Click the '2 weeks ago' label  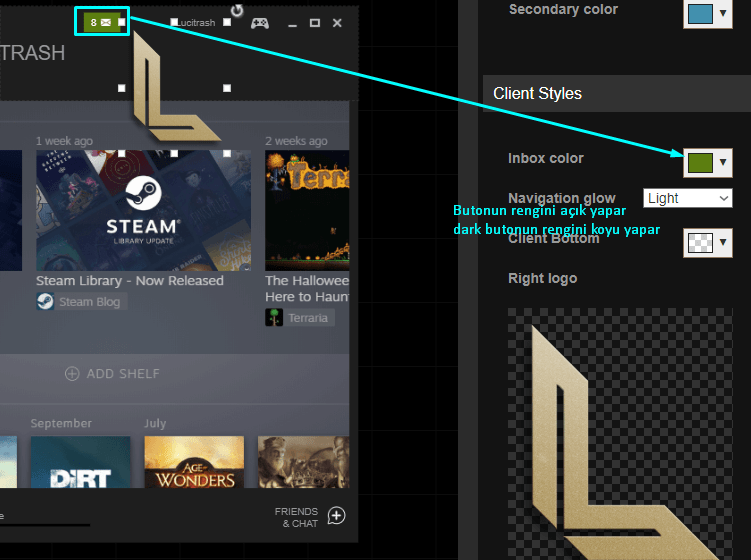point(296,141)
